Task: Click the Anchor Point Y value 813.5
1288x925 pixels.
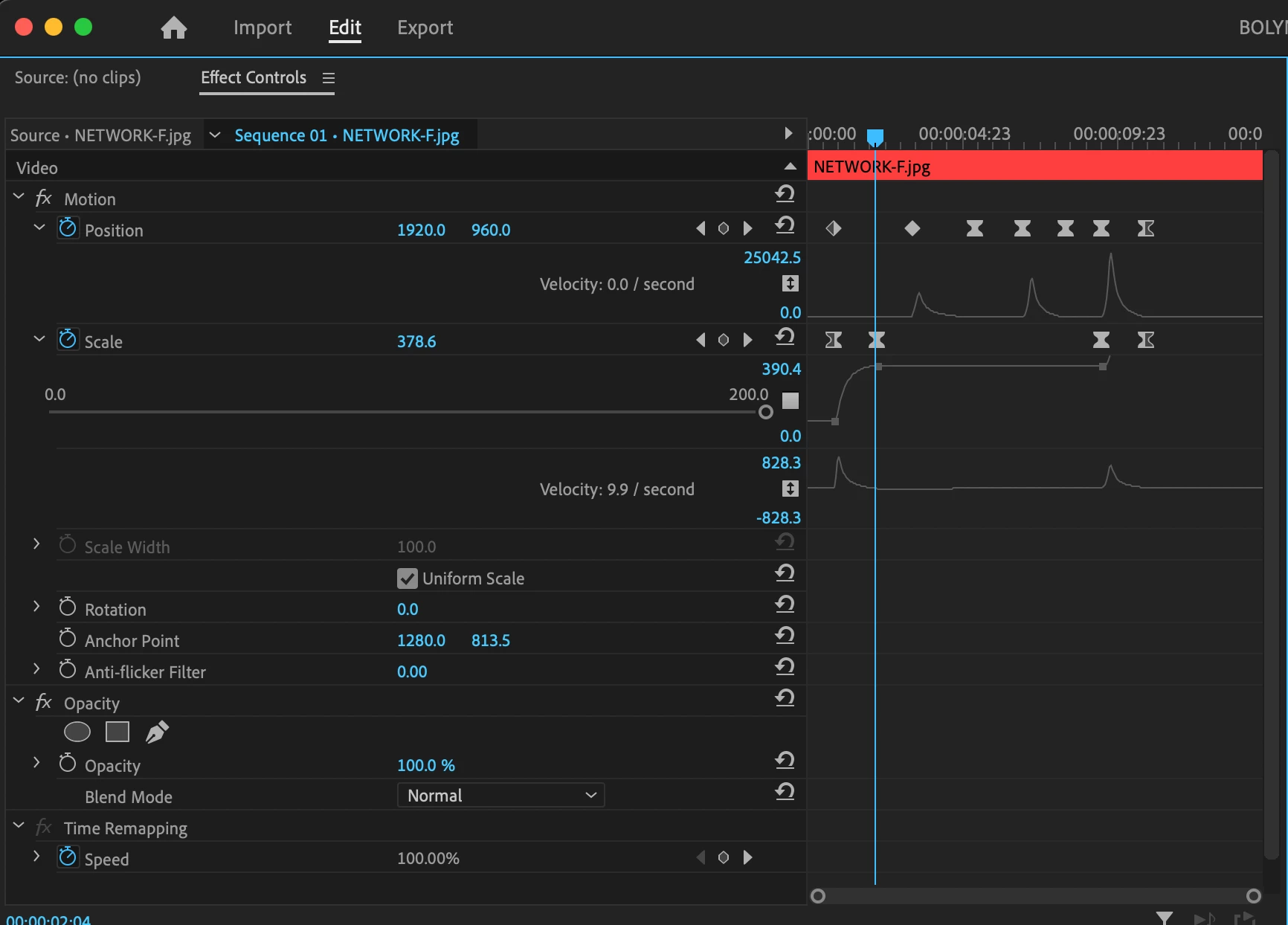Action: pyautogui.click(x=491, y=640)
